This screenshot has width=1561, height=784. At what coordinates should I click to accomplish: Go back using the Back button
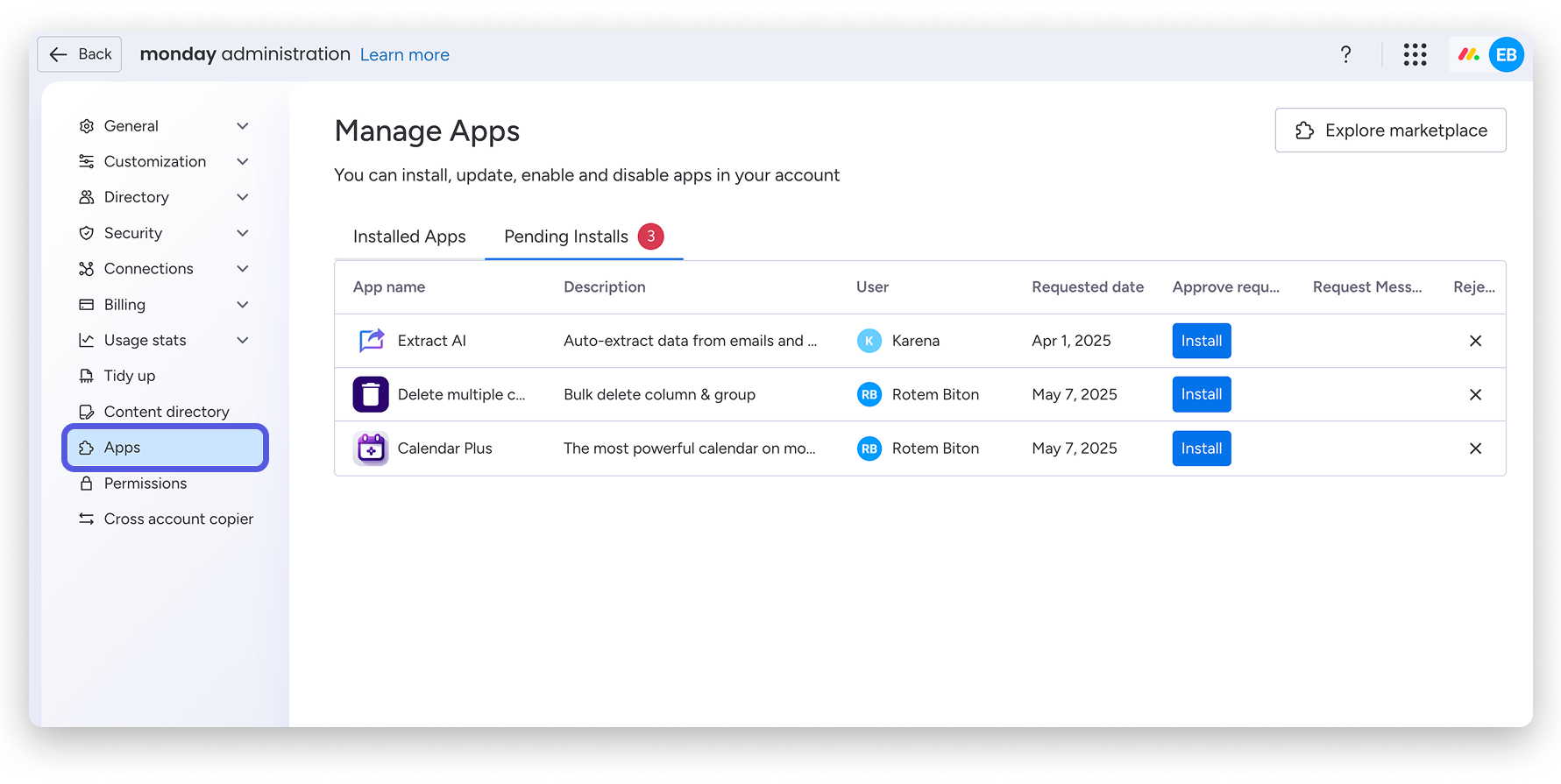pos(80,54)
